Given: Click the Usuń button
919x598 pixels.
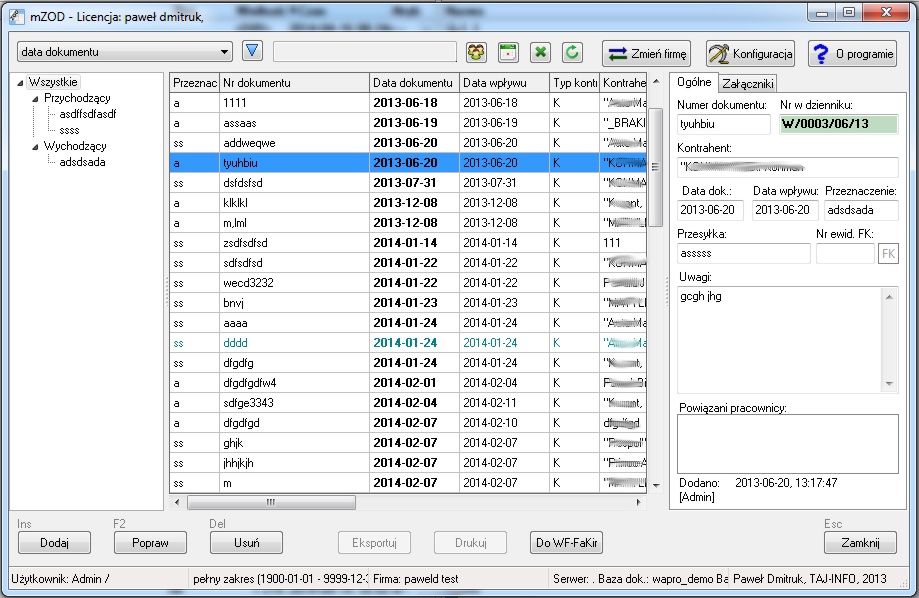Looking at the screenshot, I should click(x=246, y=543).
